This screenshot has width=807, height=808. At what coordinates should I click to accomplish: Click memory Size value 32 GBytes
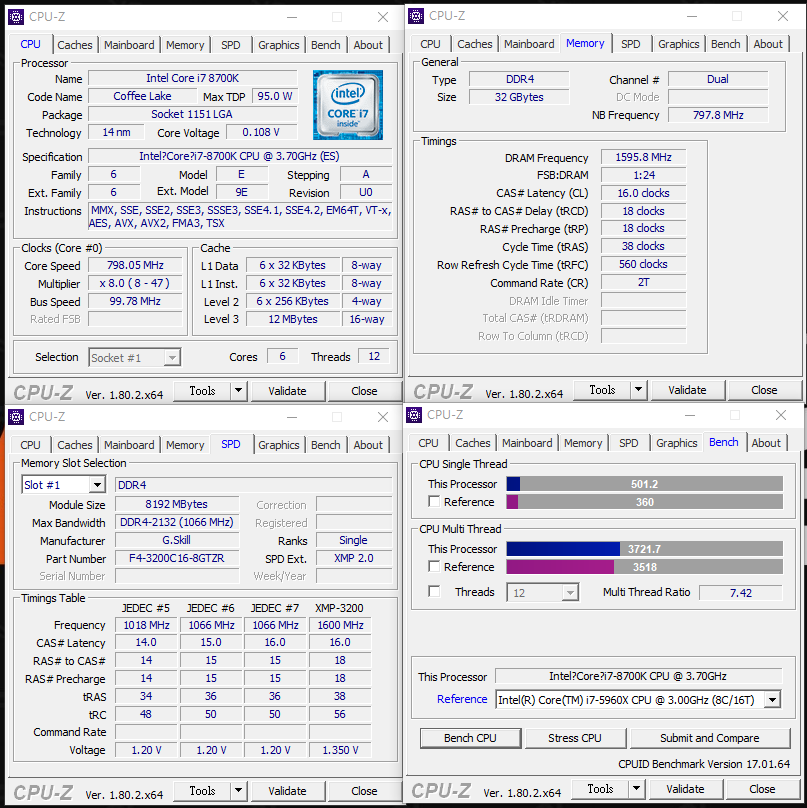[519, 97]
